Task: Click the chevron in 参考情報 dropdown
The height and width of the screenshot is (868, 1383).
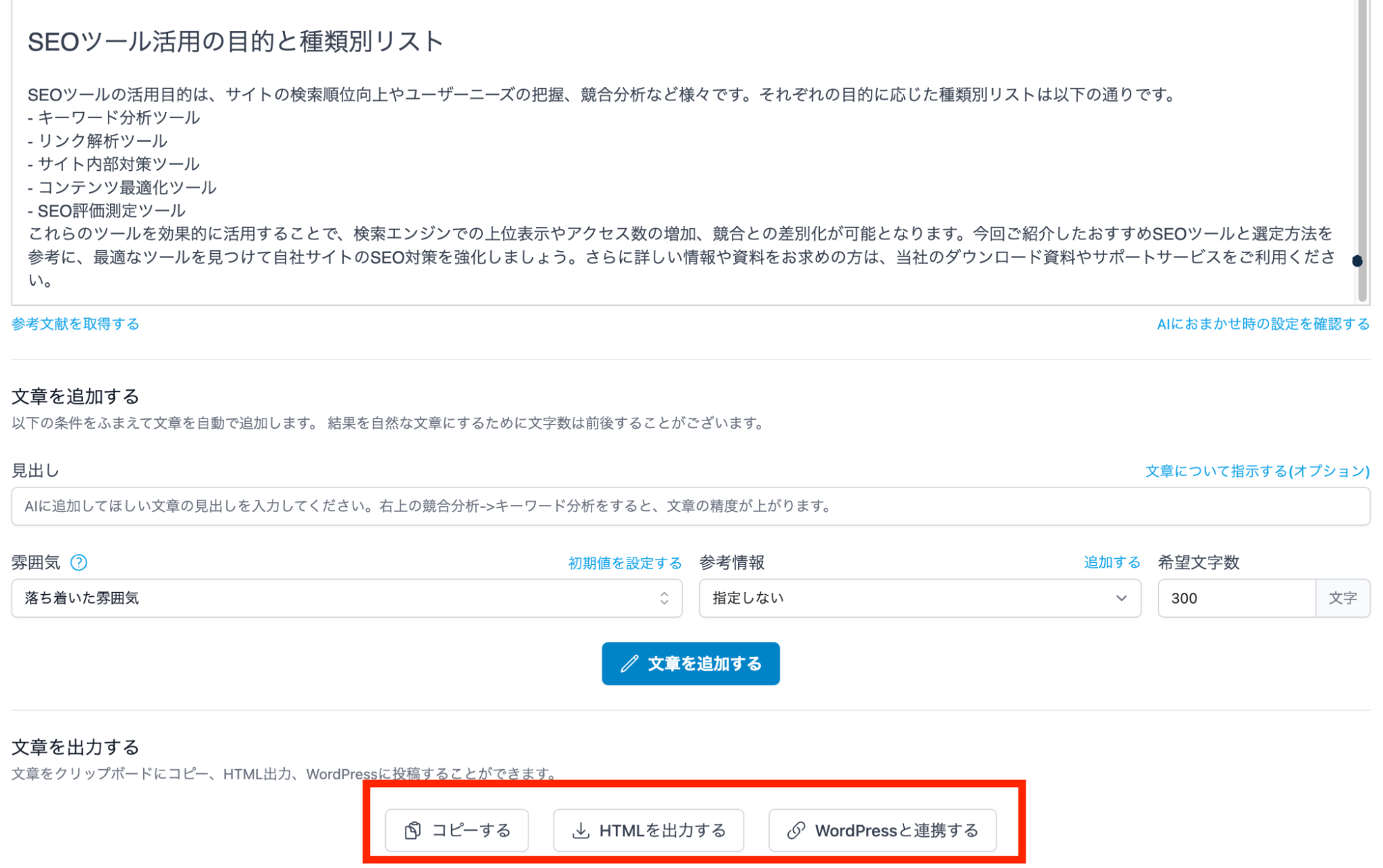Action: click(x=1121, y=598)
